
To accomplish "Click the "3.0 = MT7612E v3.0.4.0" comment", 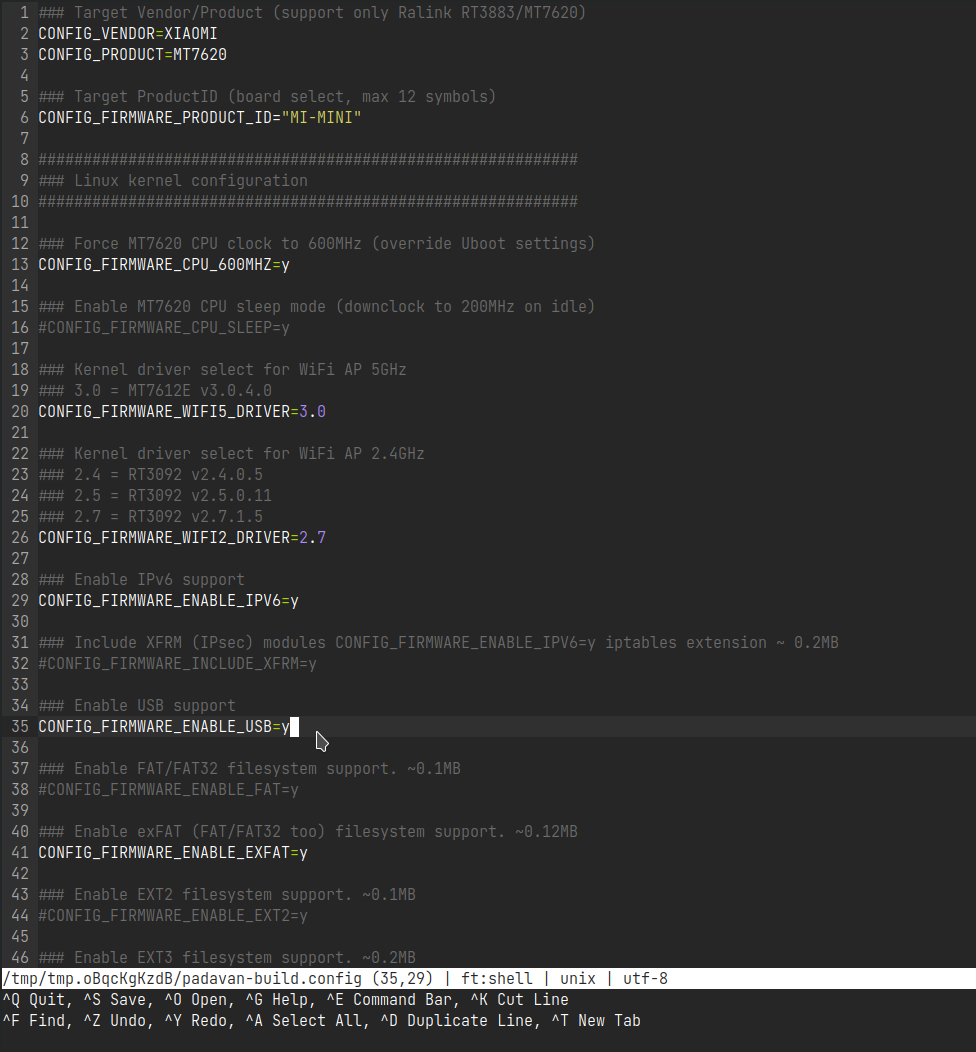I will click(x=155, y=390).
